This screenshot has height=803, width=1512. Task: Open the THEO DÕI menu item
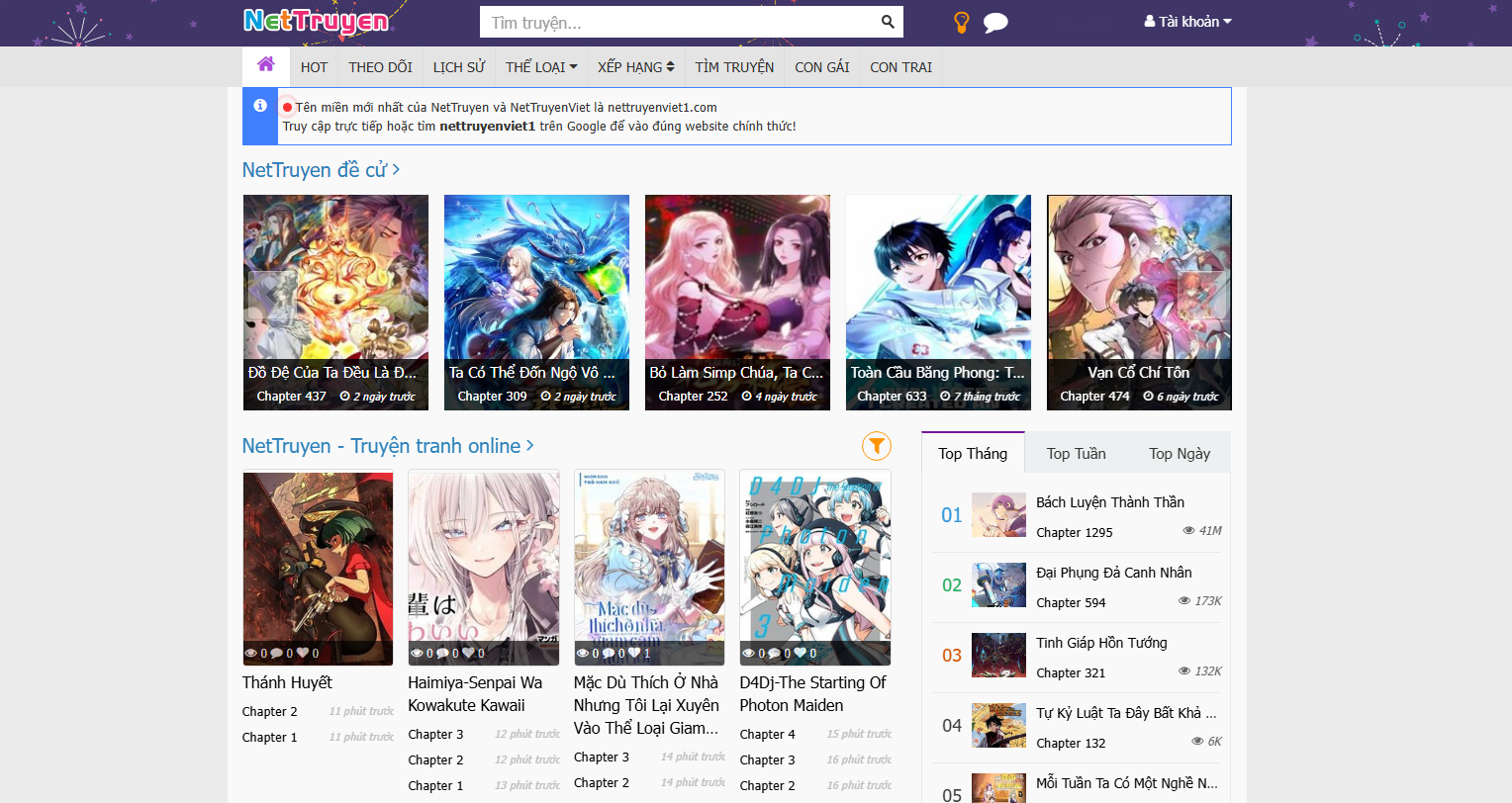point(380,67)
